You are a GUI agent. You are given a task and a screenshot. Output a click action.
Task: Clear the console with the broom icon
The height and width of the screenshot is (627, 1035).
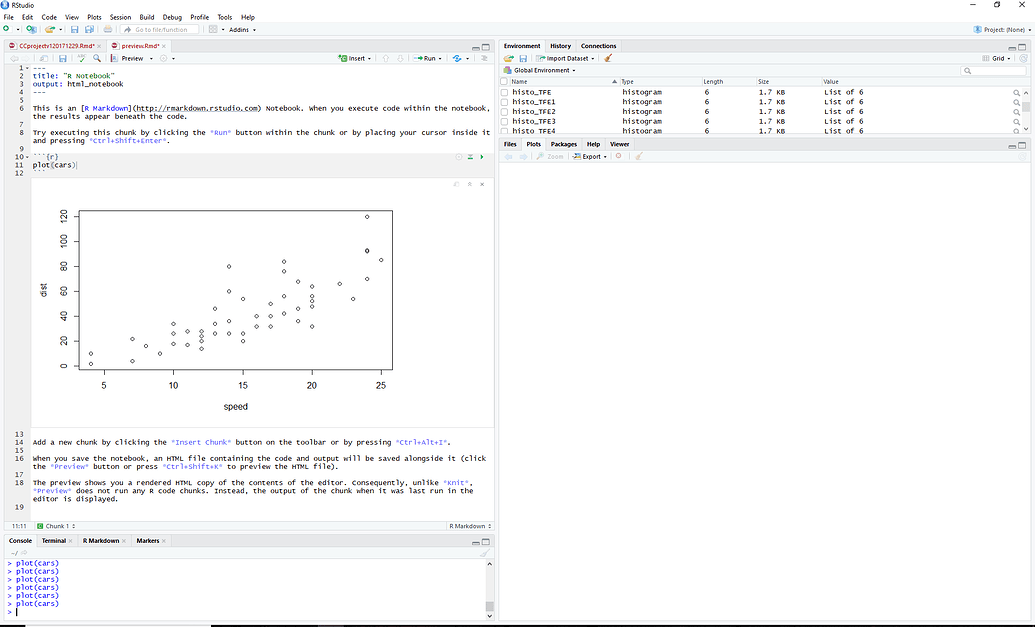coord(485,553)
